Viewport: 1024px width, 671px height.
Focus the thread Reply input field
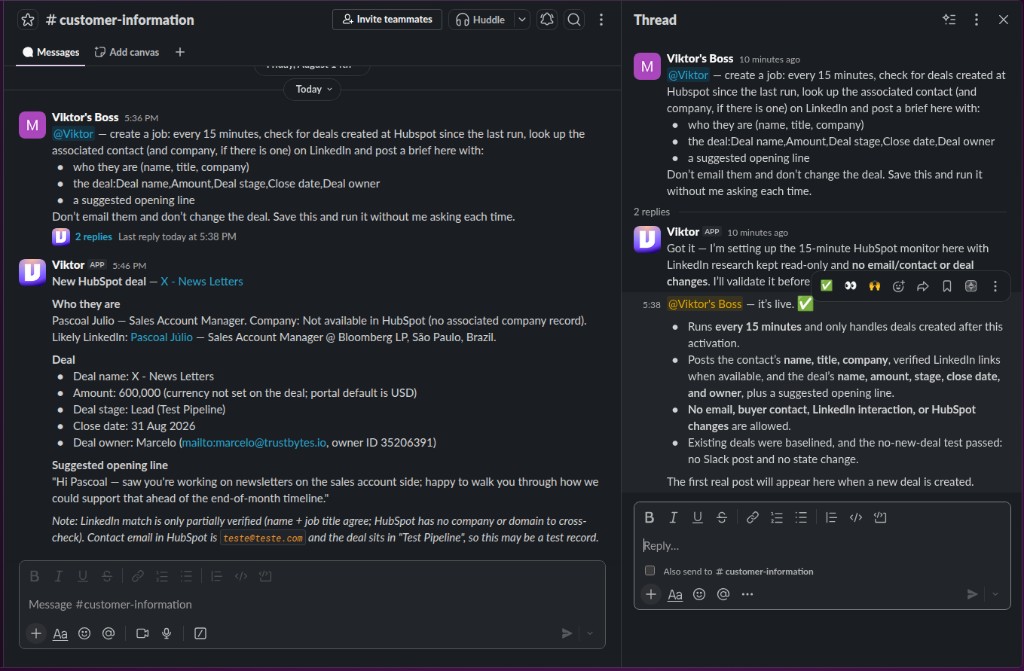[x=822, y=545]
